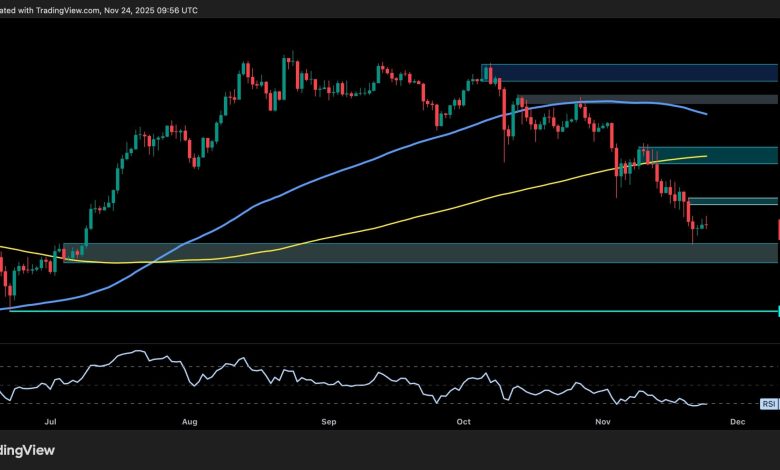
Task: Click the teal horizontal support line
Action: [x=400, y=311]
